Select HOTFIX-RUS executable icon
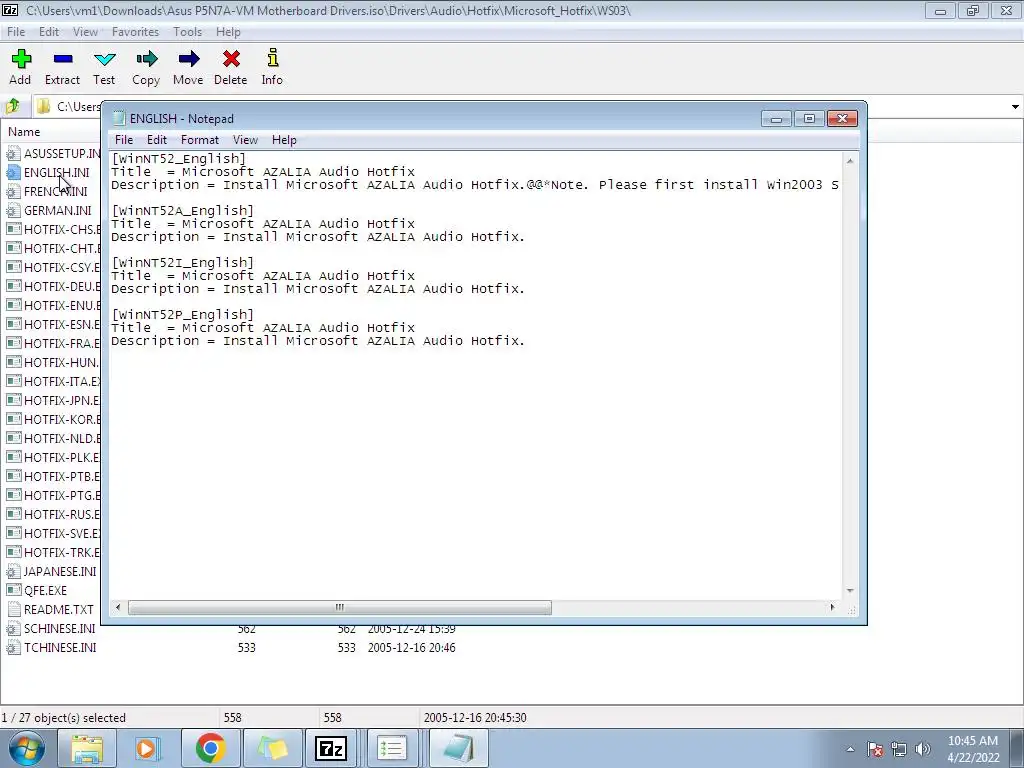 [x=13, y=514]
